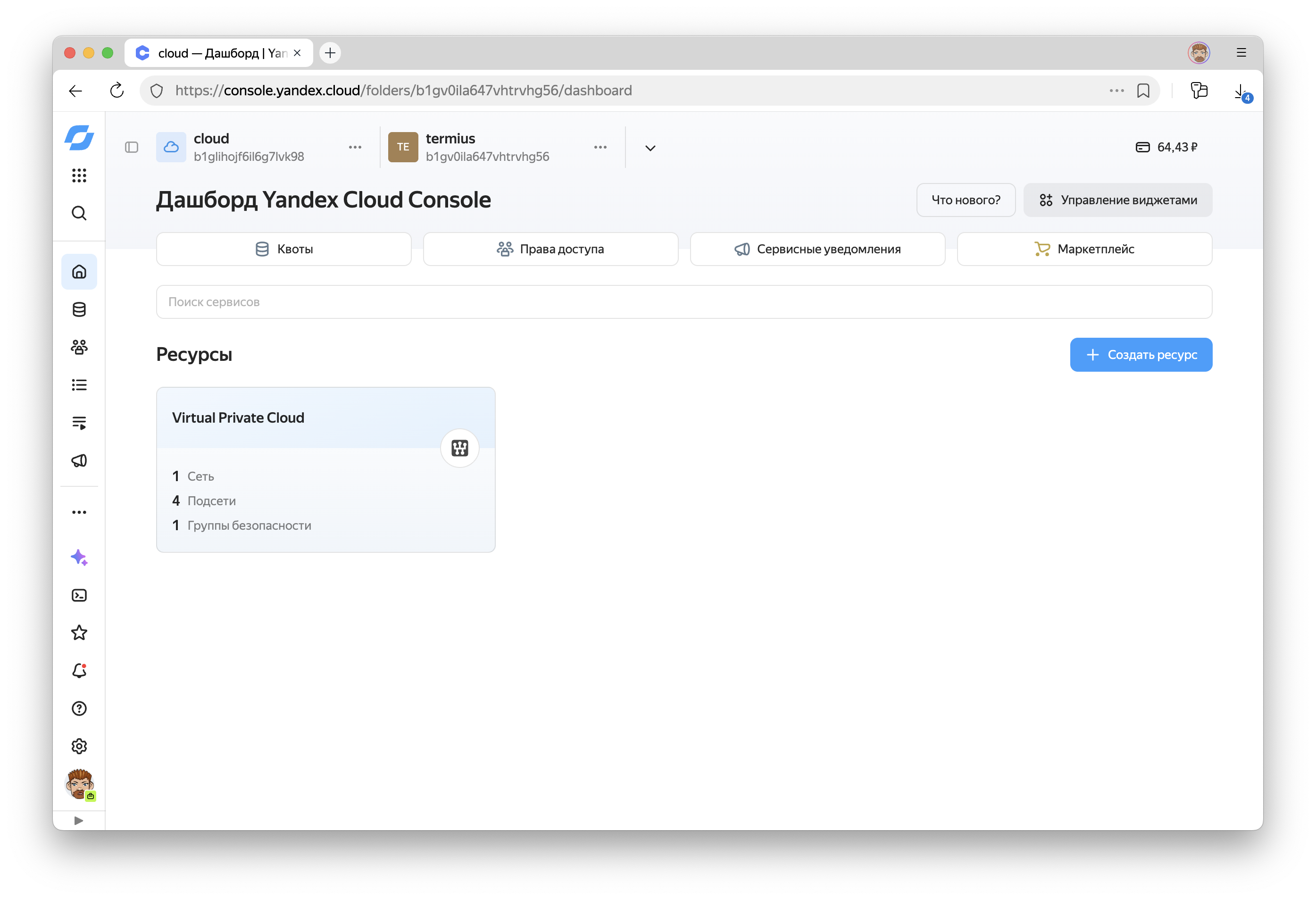1316x900 pixels.
Task: Open favorites star icon in sidebar
Action: (x=79, y=633)
